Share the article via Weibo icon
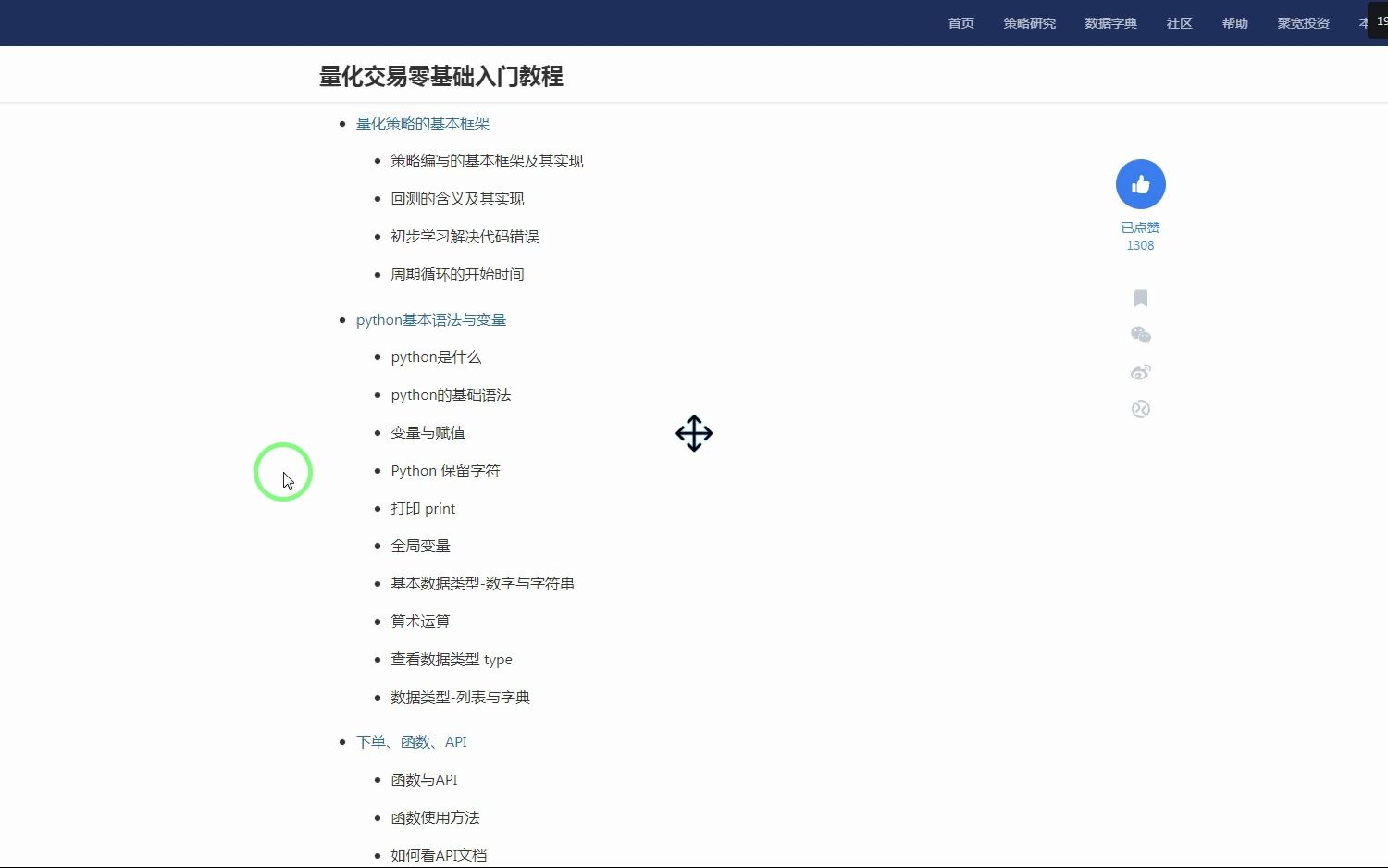Image resolution: width=1388 pixels, height=868 pixels. coord(1141,372)
